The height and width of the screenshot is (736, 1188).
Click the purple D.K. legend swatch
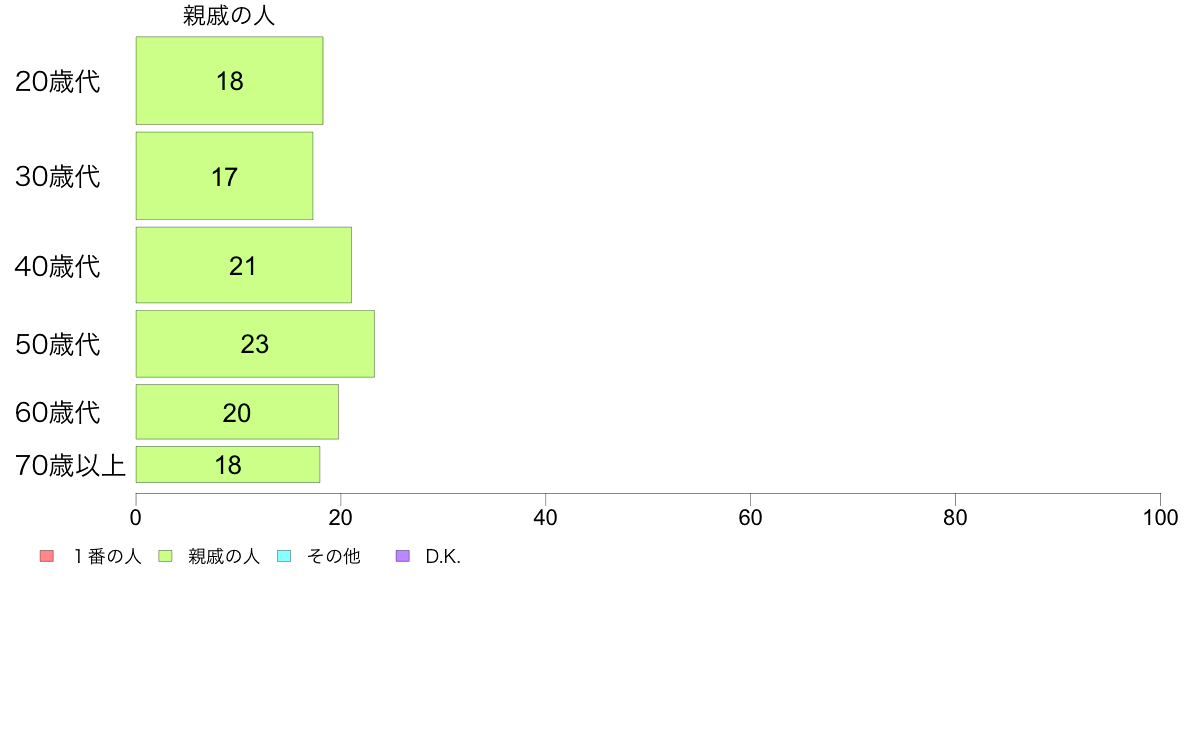403,556
